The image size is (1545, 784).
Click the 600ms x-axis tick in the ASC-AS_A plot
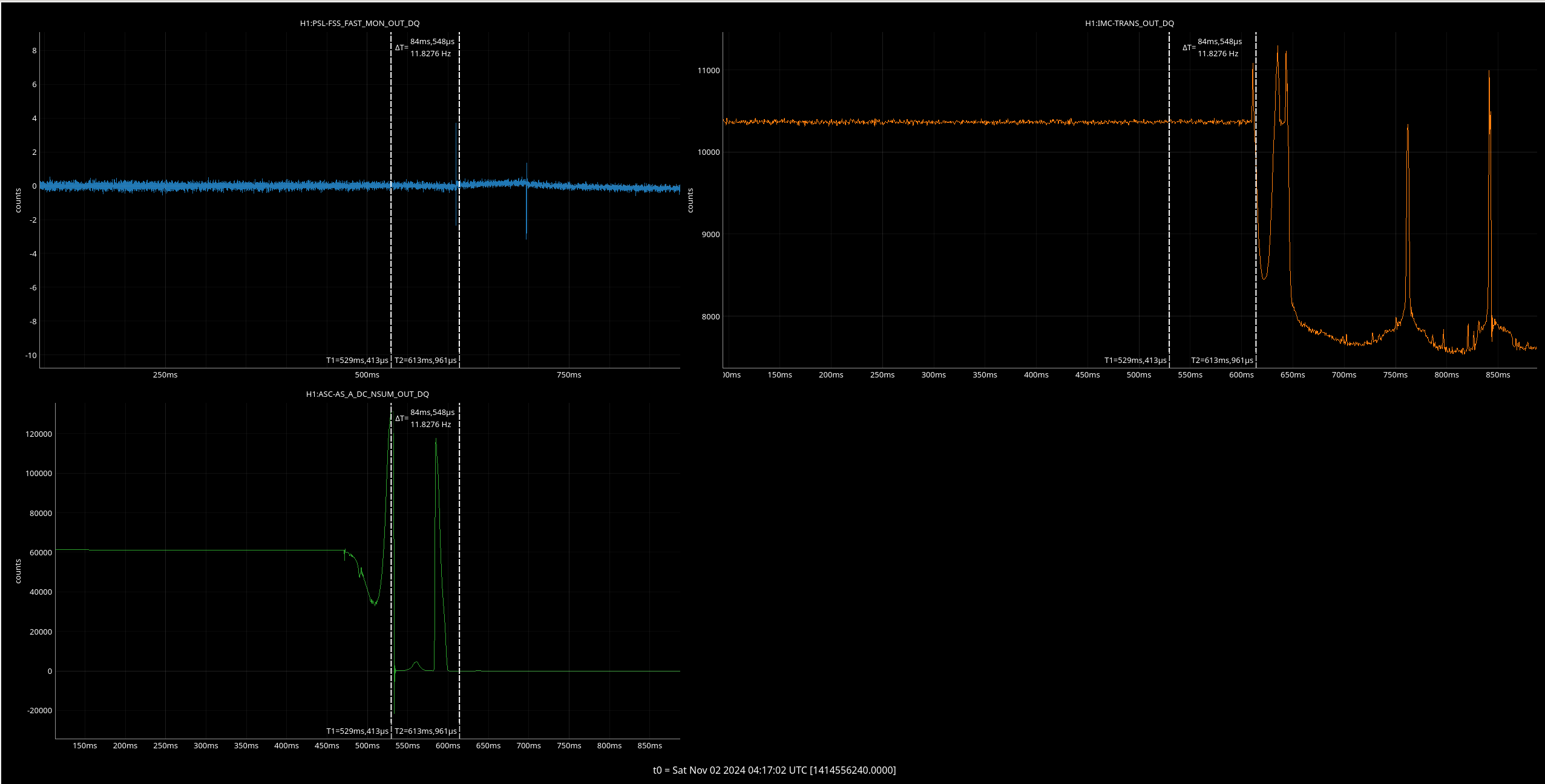[448, 745]
